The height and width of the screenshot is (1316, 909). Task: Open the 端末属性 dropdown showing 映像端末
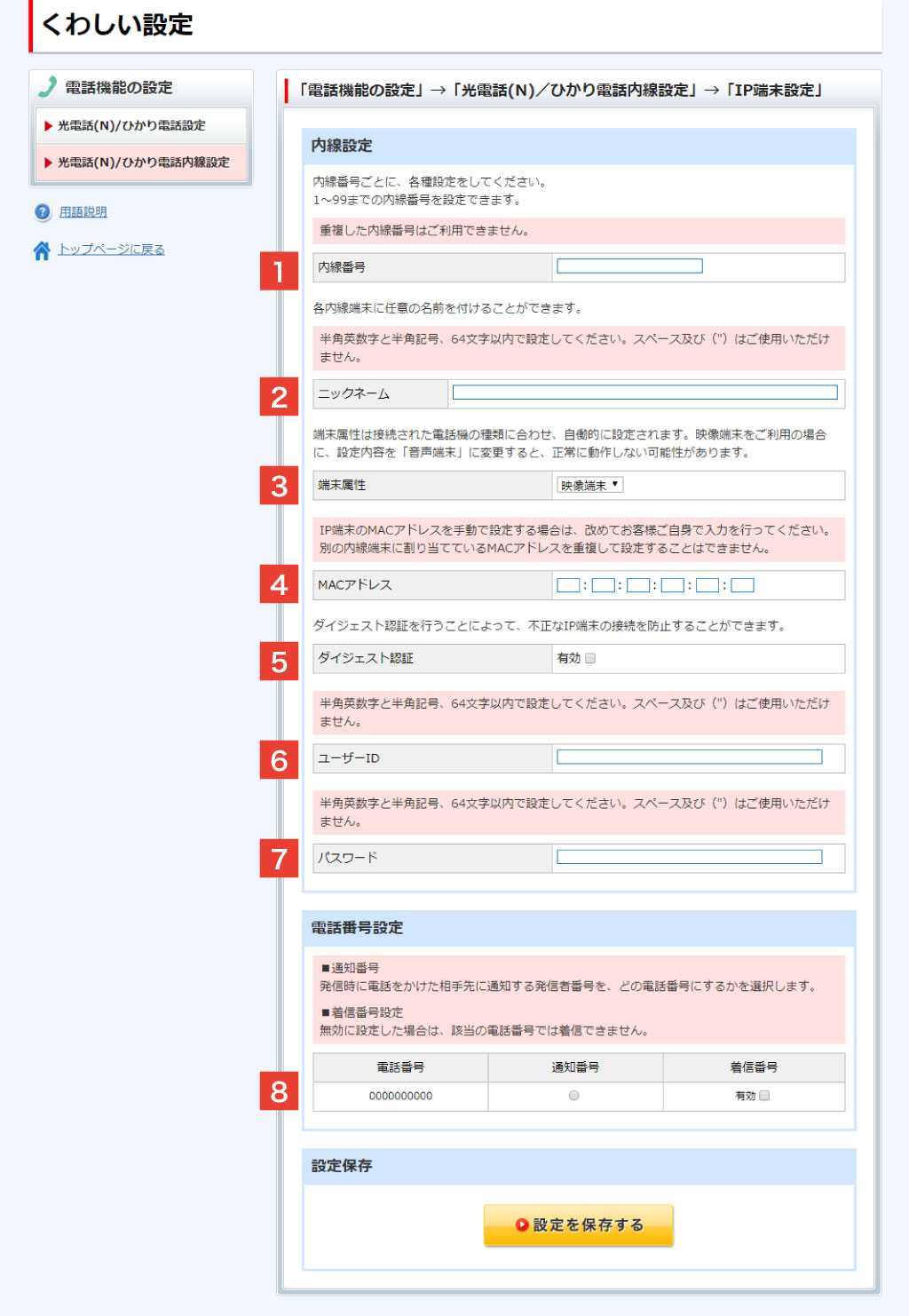pos(590,485)
